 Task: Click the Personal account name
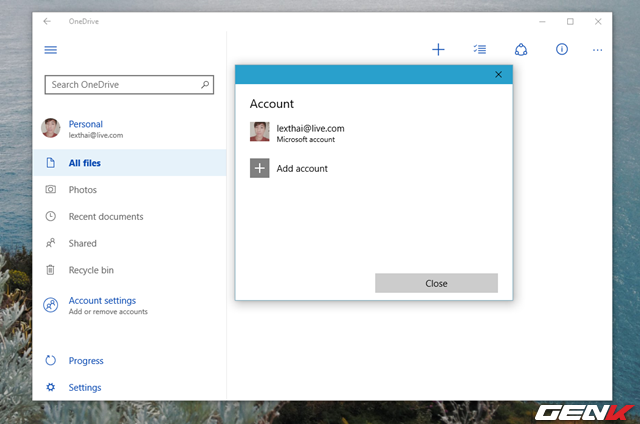(x=85, y=124)
